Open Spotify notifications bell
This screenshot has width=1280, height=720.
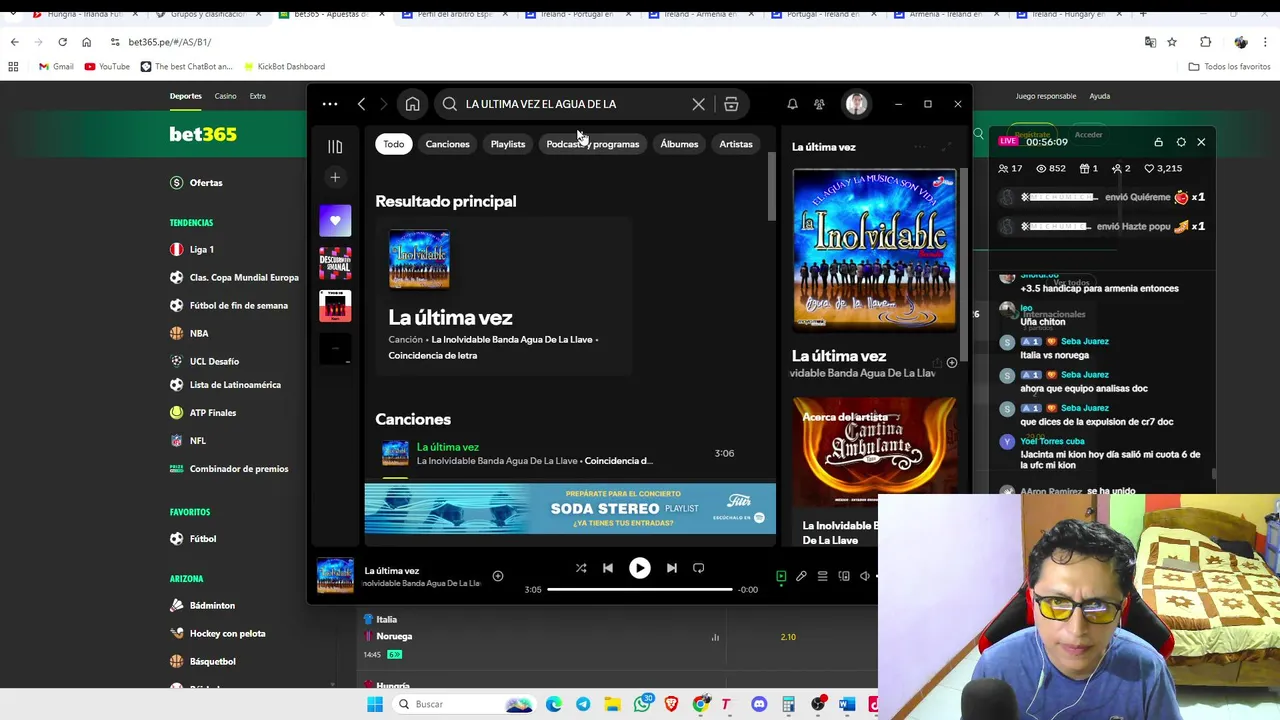(x=792, y=104)
